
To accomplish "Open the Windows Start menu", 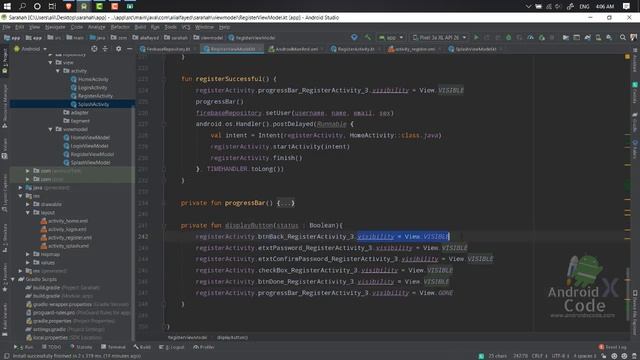I will point(7,6).
